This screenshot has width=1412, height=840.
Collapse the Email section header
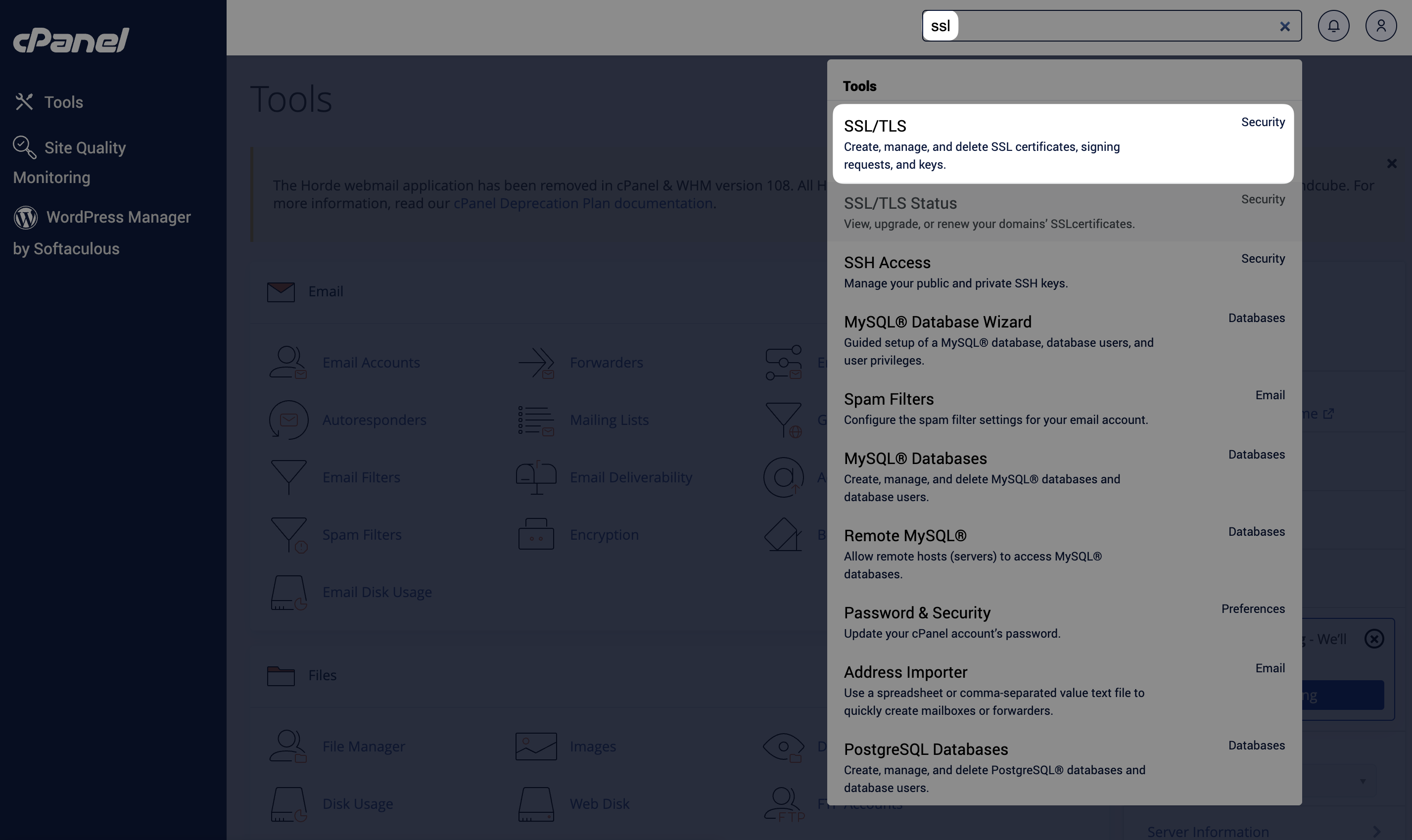coord(326,291)
